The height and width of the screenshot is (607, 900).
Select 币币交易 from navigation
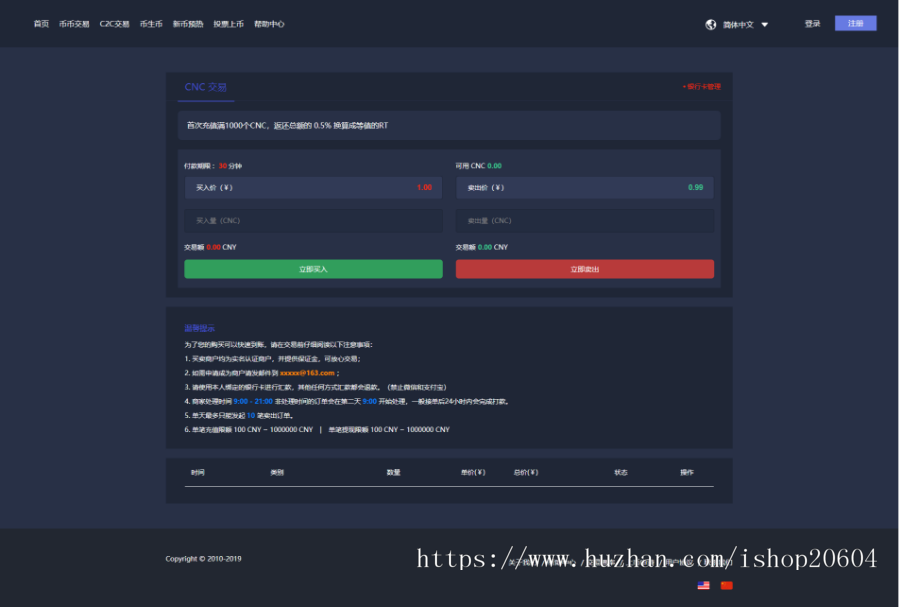click(x=72, y=23)
